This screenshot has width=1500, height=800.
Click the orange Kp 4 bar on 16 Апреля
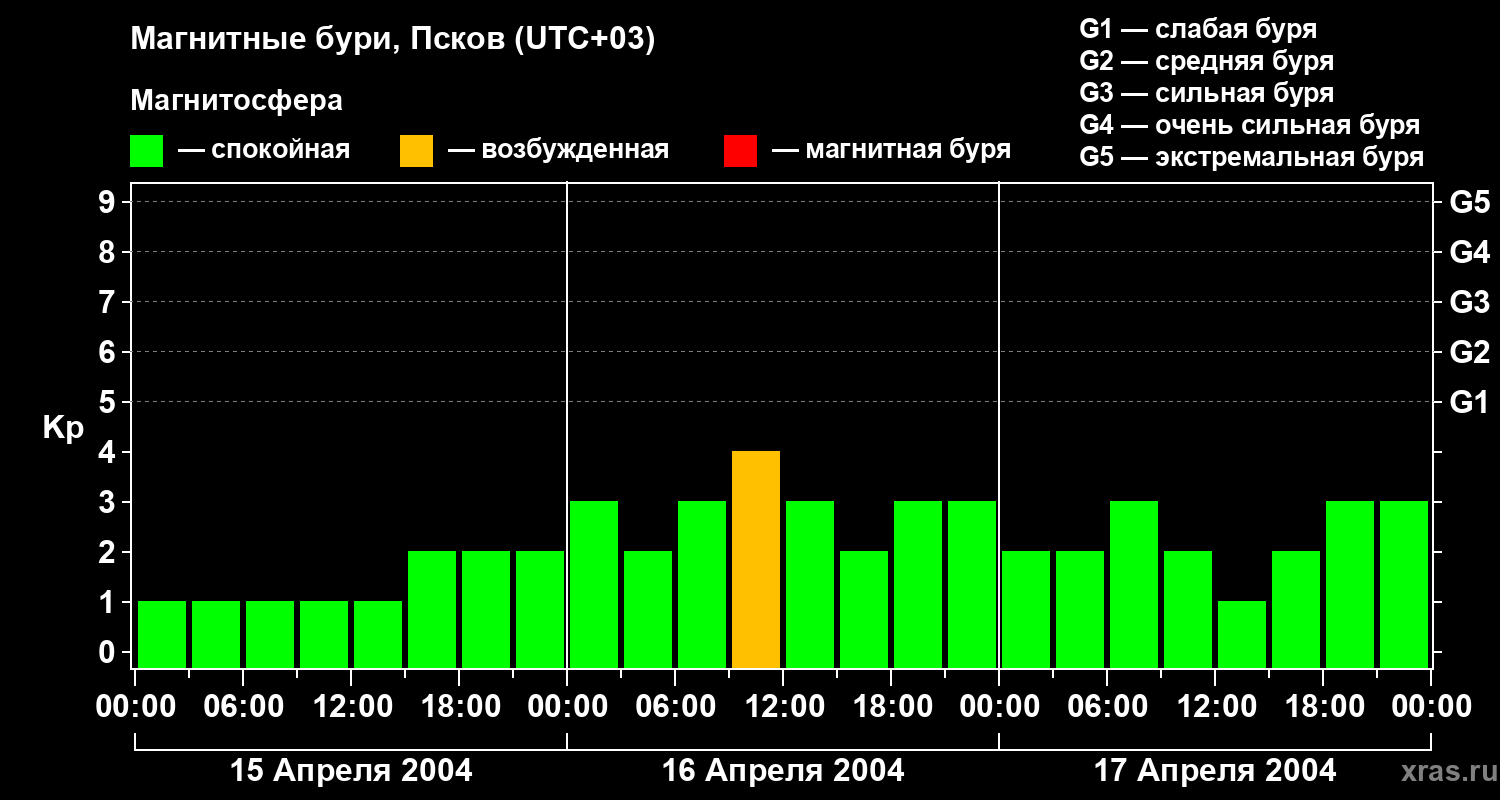(x=756, y=559)
